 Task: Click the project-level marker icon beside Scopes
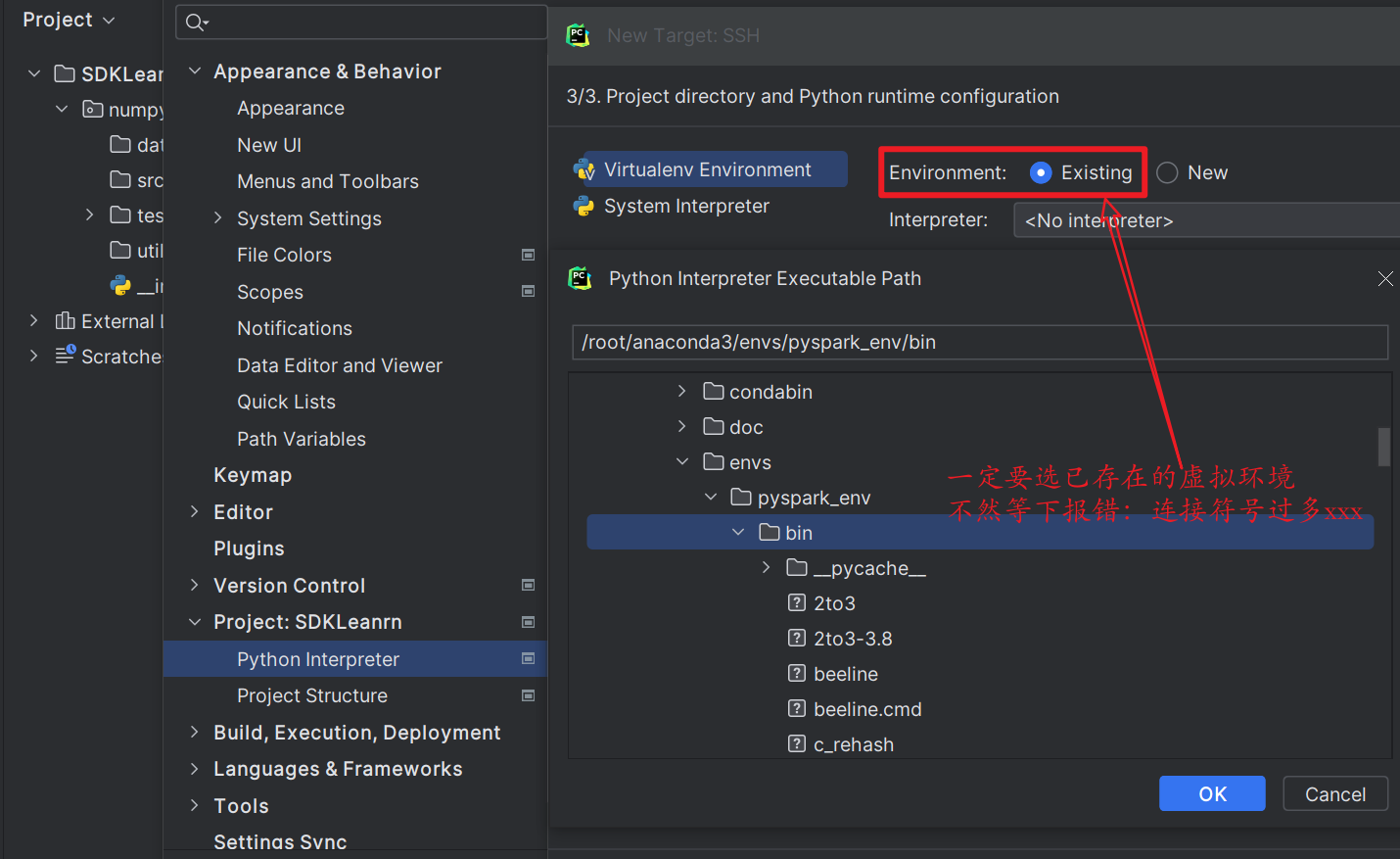pos(529,292)
